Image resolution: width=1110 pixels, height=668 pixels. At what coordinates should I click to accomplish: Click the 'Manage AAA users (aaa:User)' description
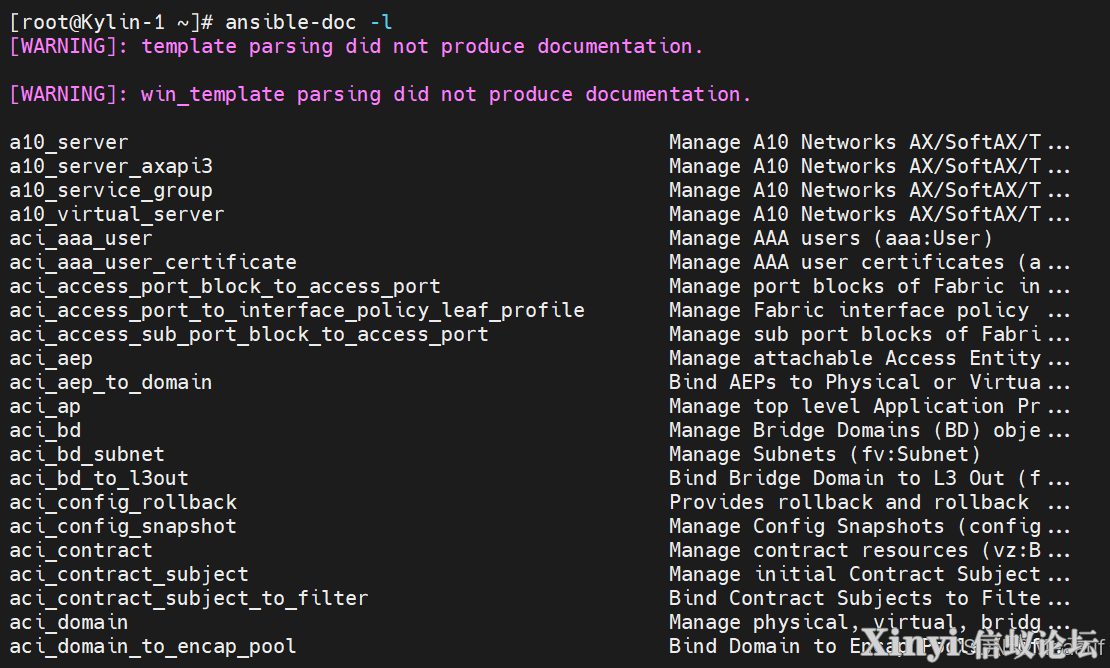click(831, 238)
